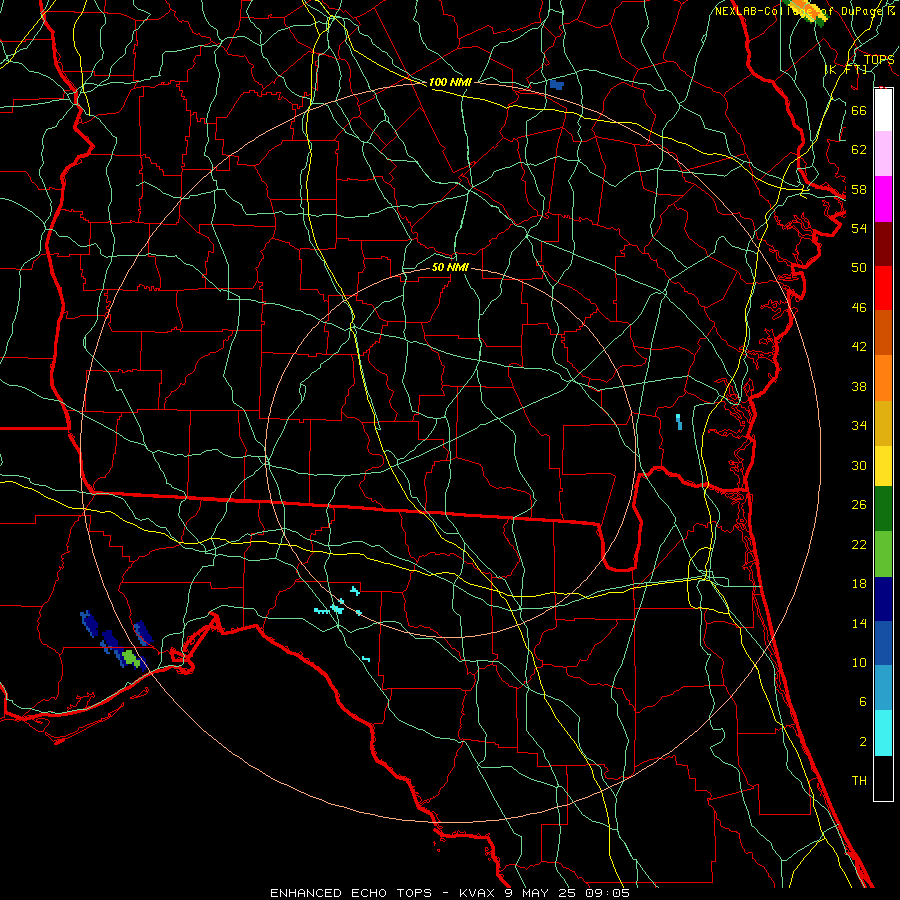Click the blue echo near the 100 NMI label
Image resolution: width=900 pixels, height=900 pixels.
click(x=557, y=85)
